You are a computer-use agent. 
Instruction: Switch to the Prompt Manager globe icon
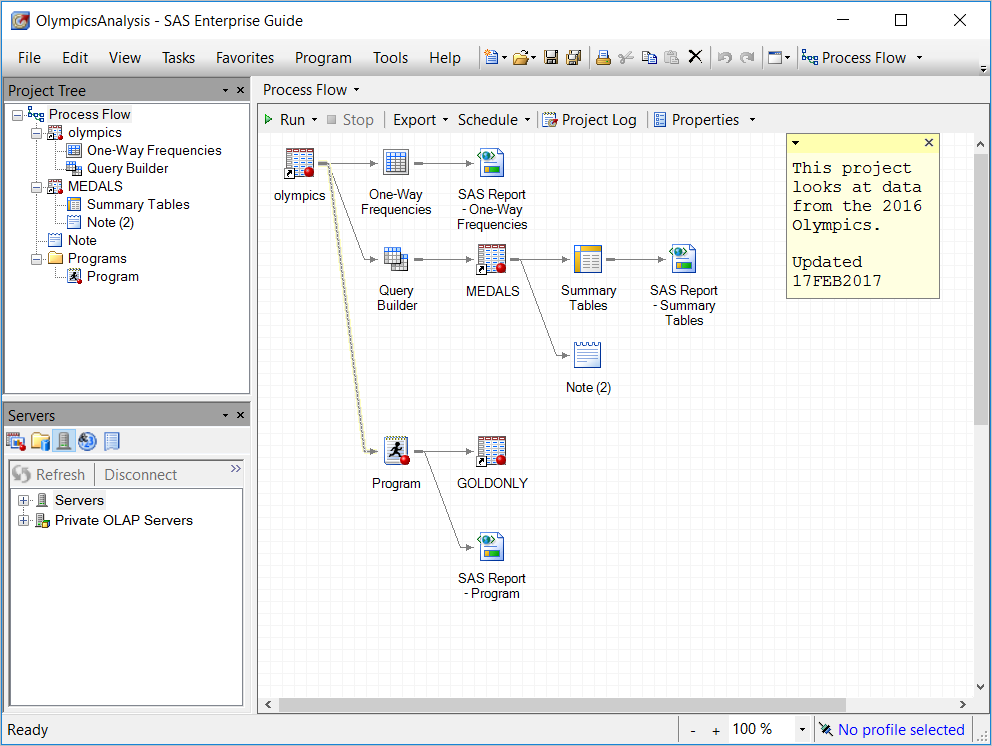point(87,441)
